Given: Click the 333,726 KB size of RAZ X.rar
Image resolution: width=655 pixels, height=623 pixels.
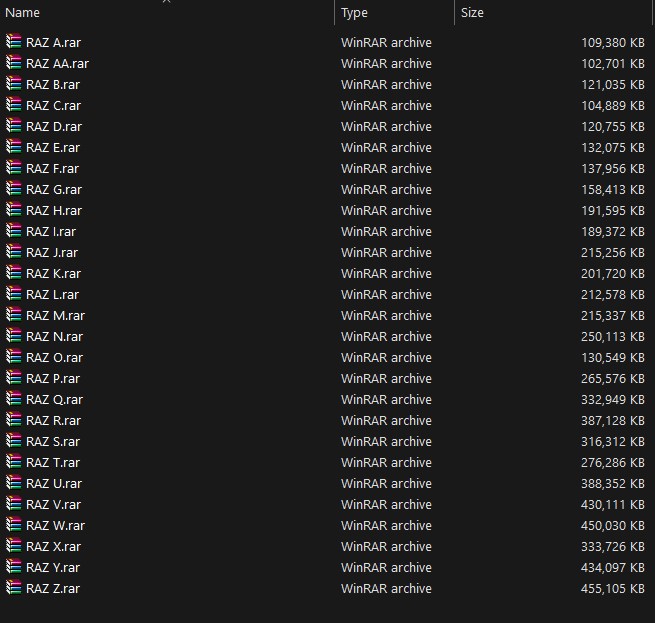Looking at the screenshot, I should [x=612, y=546].
